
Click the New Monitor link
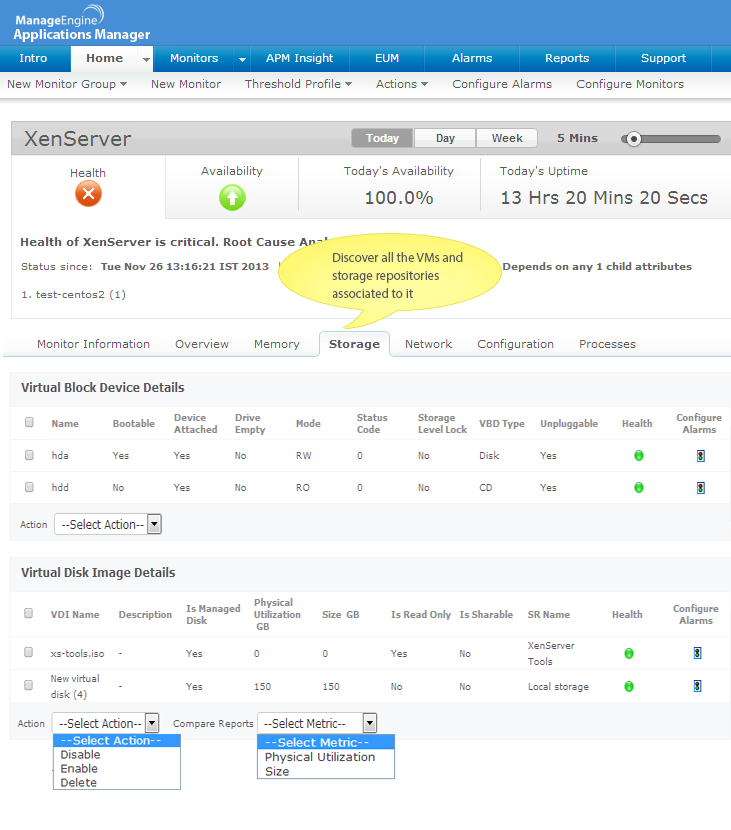tap(186, 84)
